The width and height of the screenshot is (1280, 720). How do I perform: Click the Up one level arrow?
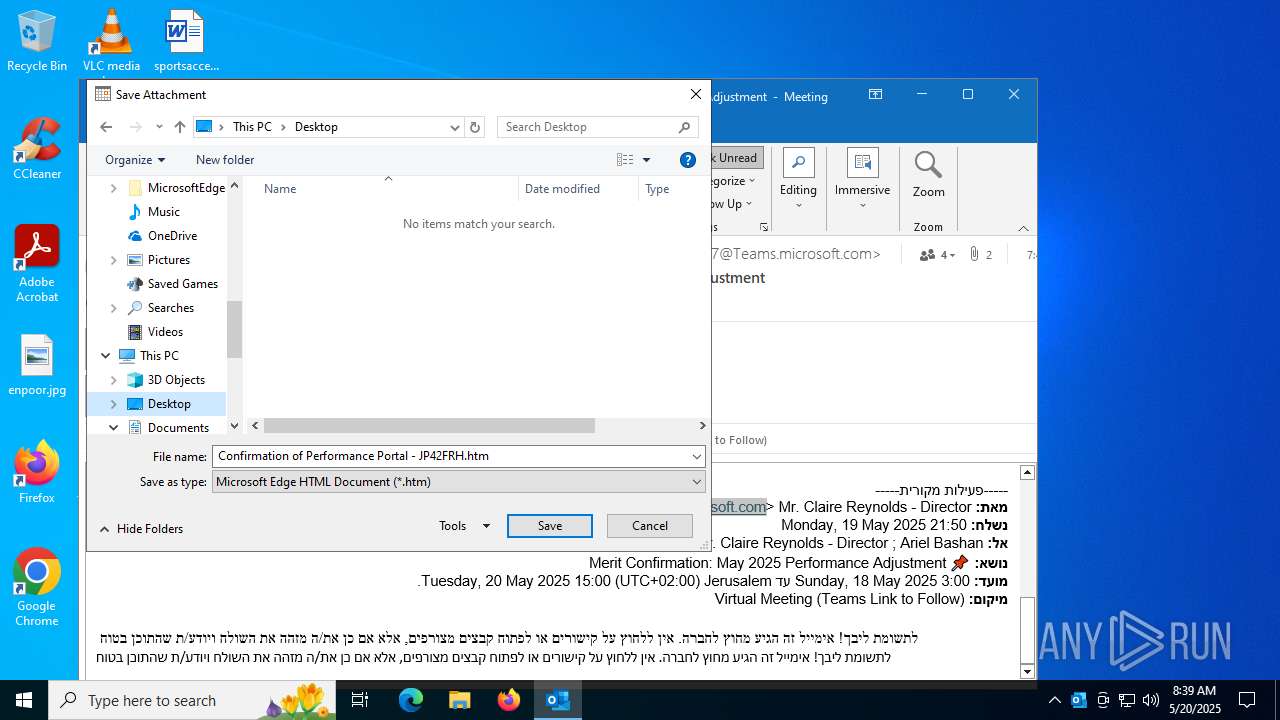tap(180, 127)
